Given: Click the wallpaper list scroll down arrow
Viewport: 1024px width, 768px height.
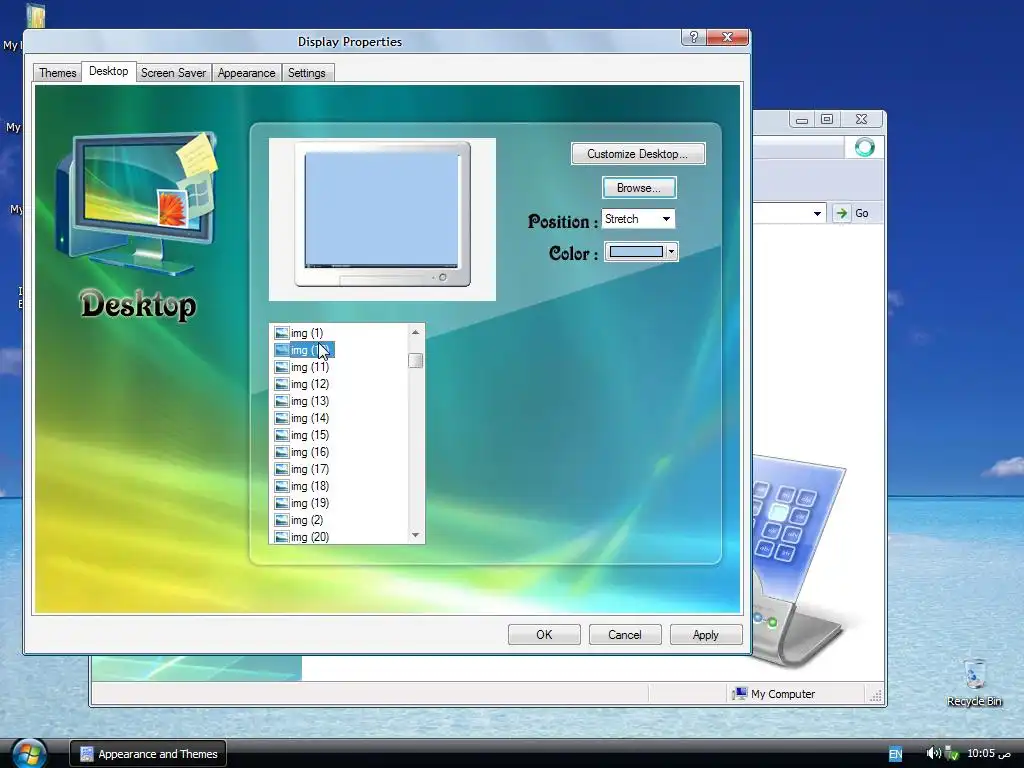Looking at the screenshot, I should click(415, 536).
